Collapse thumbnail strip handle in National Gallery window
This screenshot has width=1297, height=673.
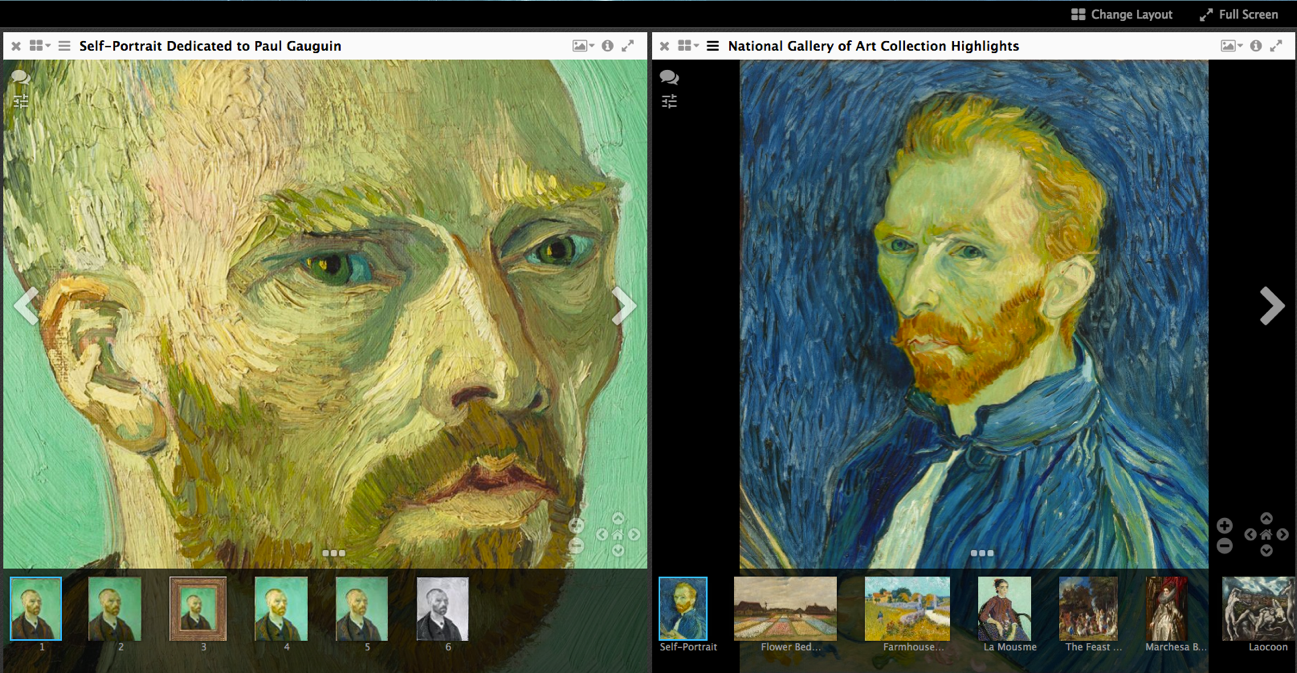pyautogui.click(x=982, y=553)
